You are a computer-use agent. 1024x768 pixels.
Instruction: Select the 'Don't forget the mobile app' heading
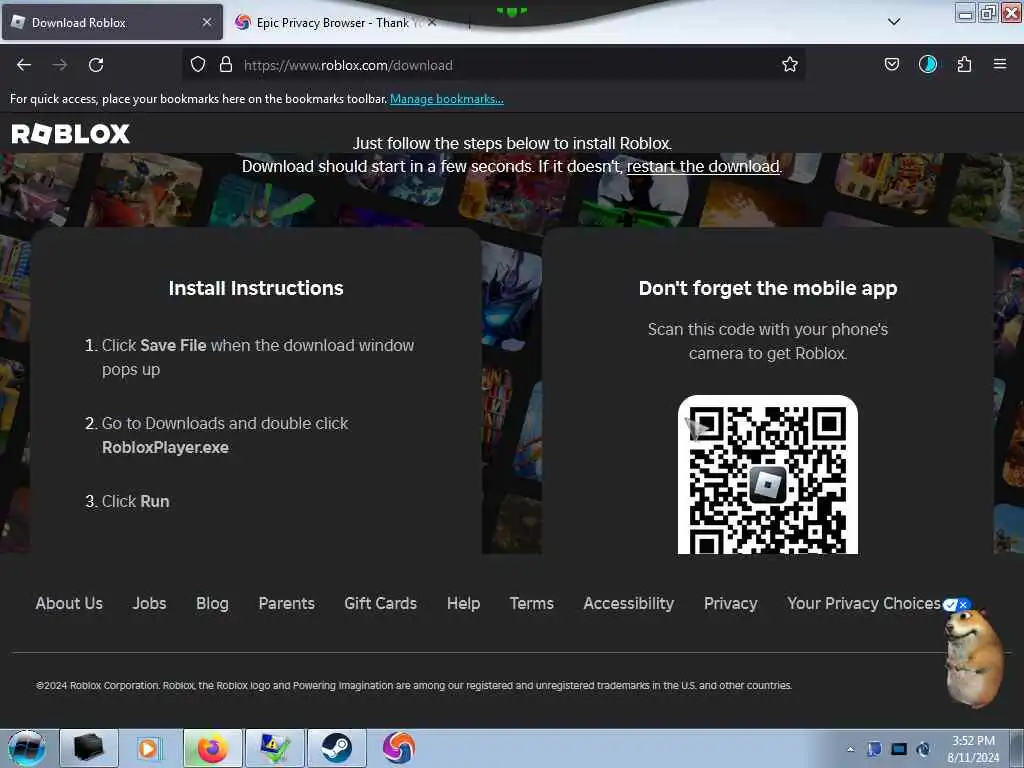[x=768, y=288]
